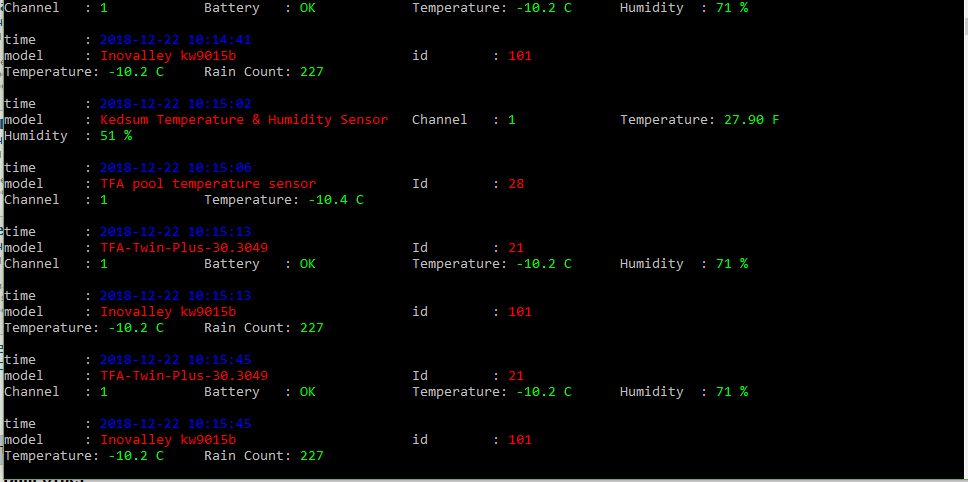Select the model name TFA pool temperature sensor
This screenshot has width=968, height=482.
click(208, 184)
